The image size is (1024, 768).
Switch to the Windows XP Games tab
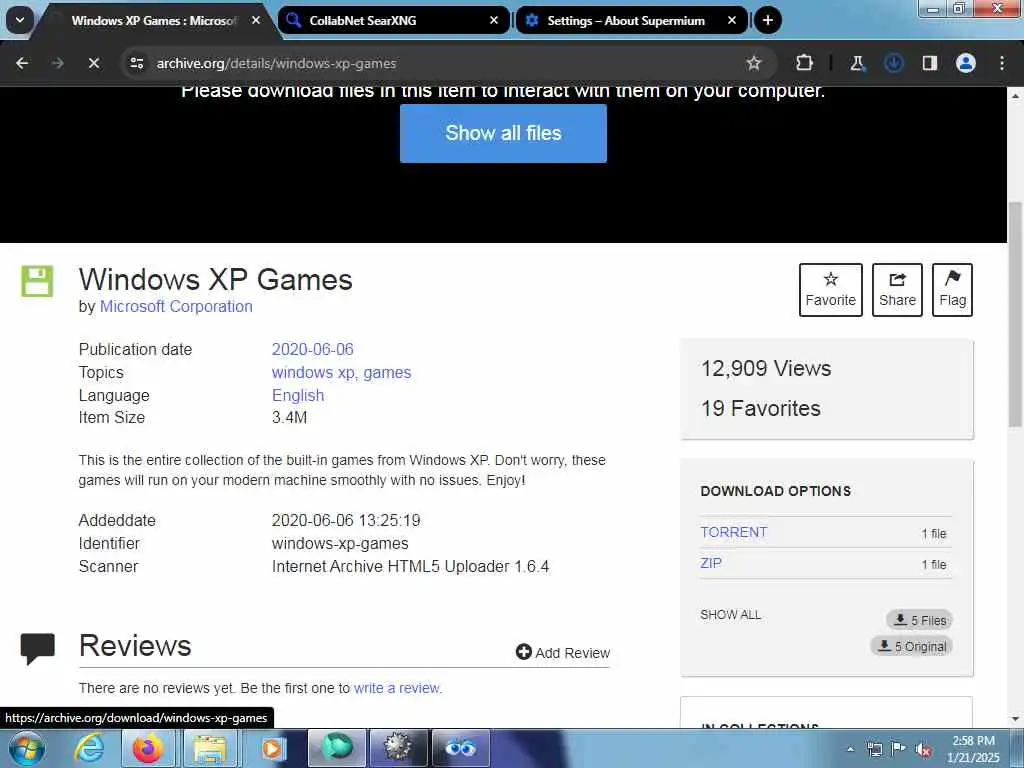coord(154,21)
